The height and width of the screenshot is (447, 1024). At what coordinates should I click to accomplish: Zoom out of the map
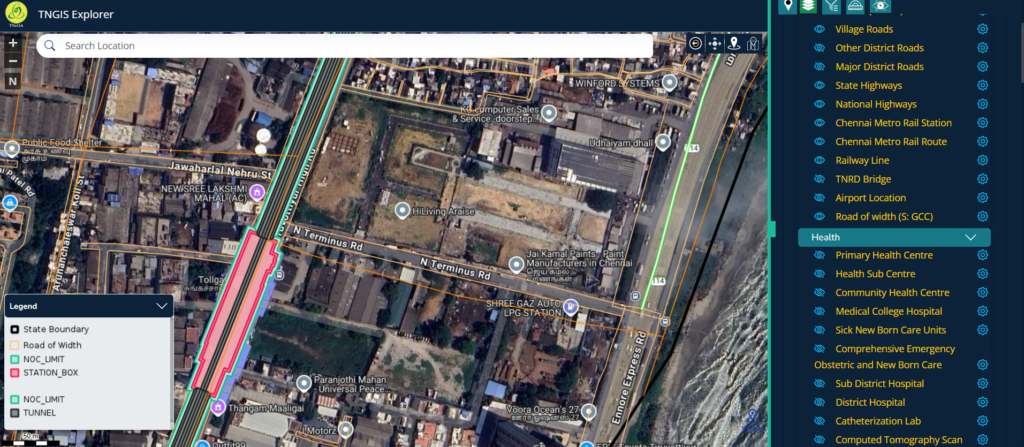(x=13, y=62)
